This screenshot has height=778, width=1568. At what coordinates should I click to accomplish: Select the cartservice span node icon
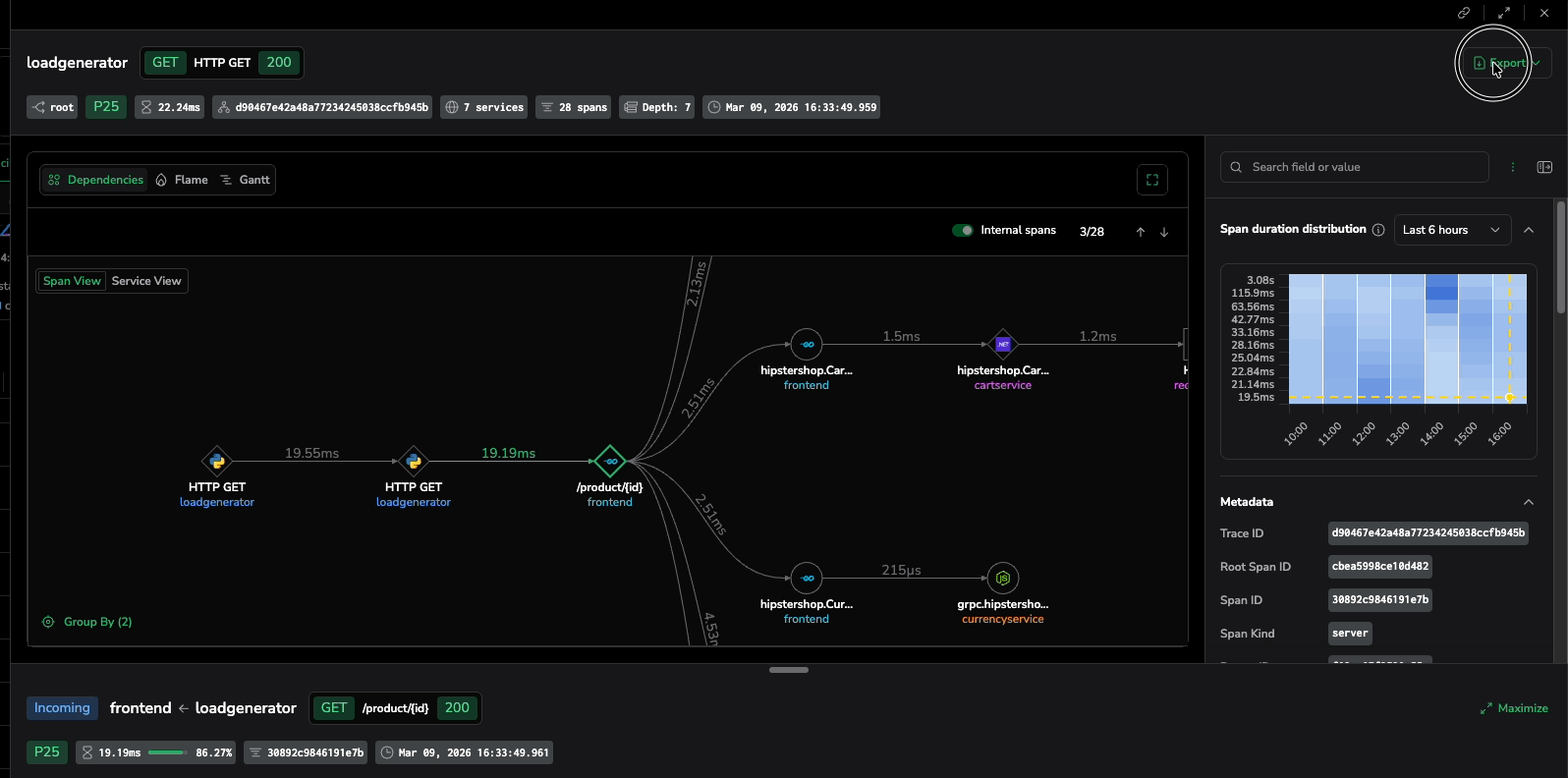coord(1002,345)
